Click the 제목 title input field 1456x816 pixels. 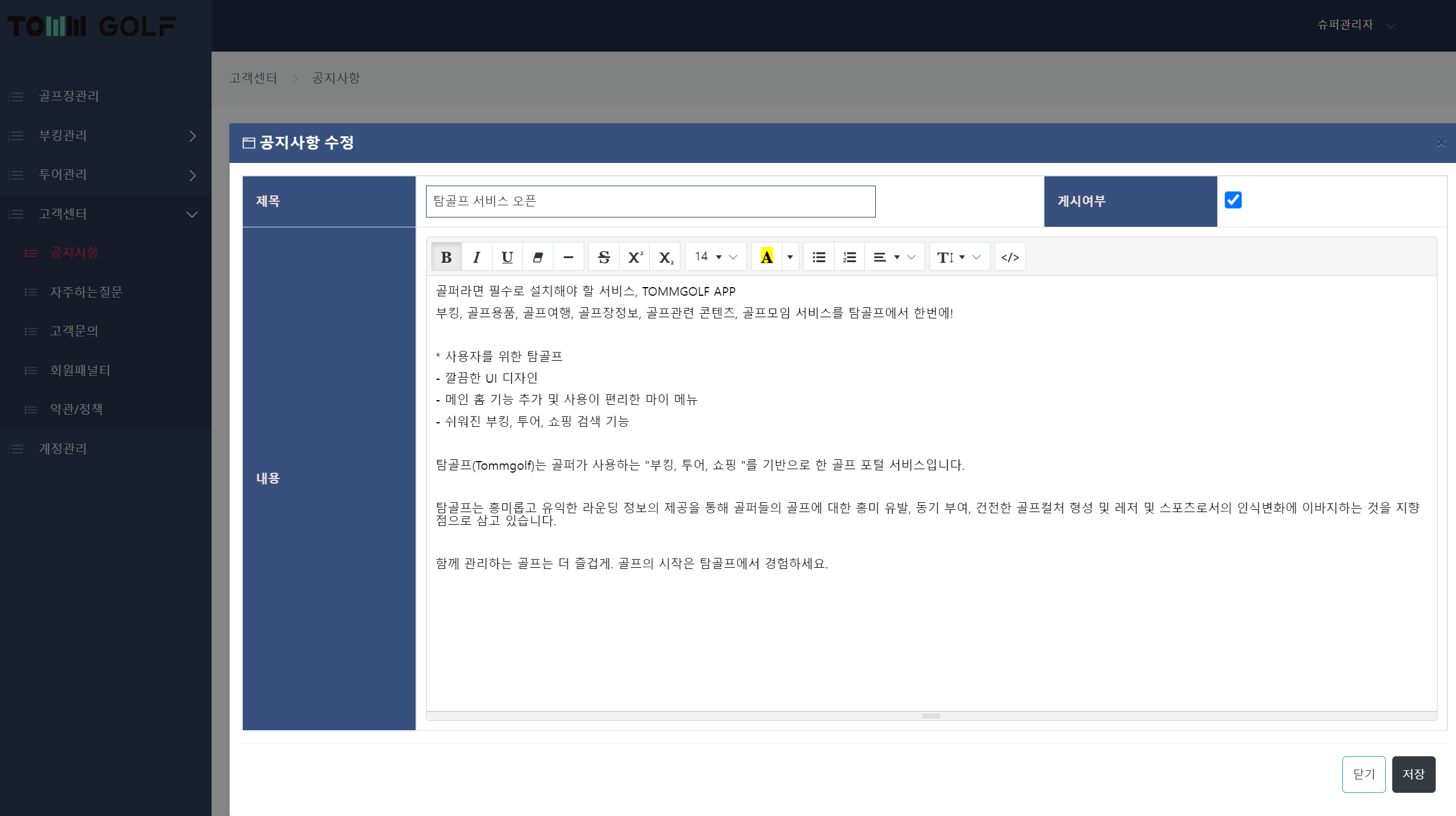[x=650, y=201]
